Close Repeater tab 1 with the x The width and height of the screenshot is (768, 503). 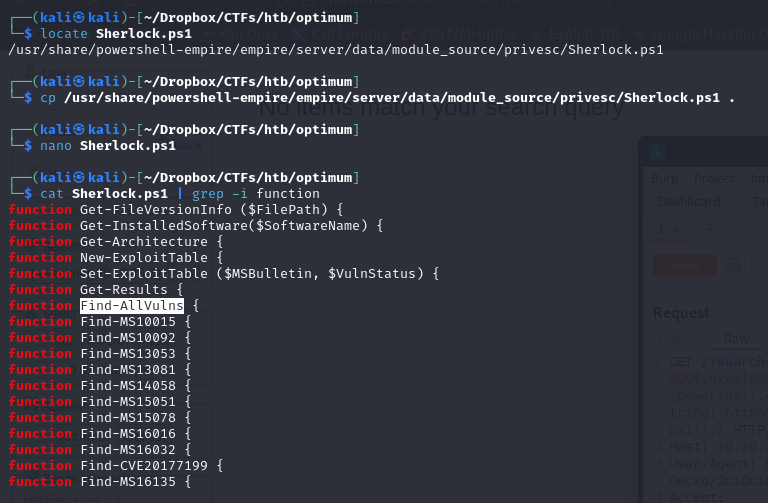click(x=676, y=229)
